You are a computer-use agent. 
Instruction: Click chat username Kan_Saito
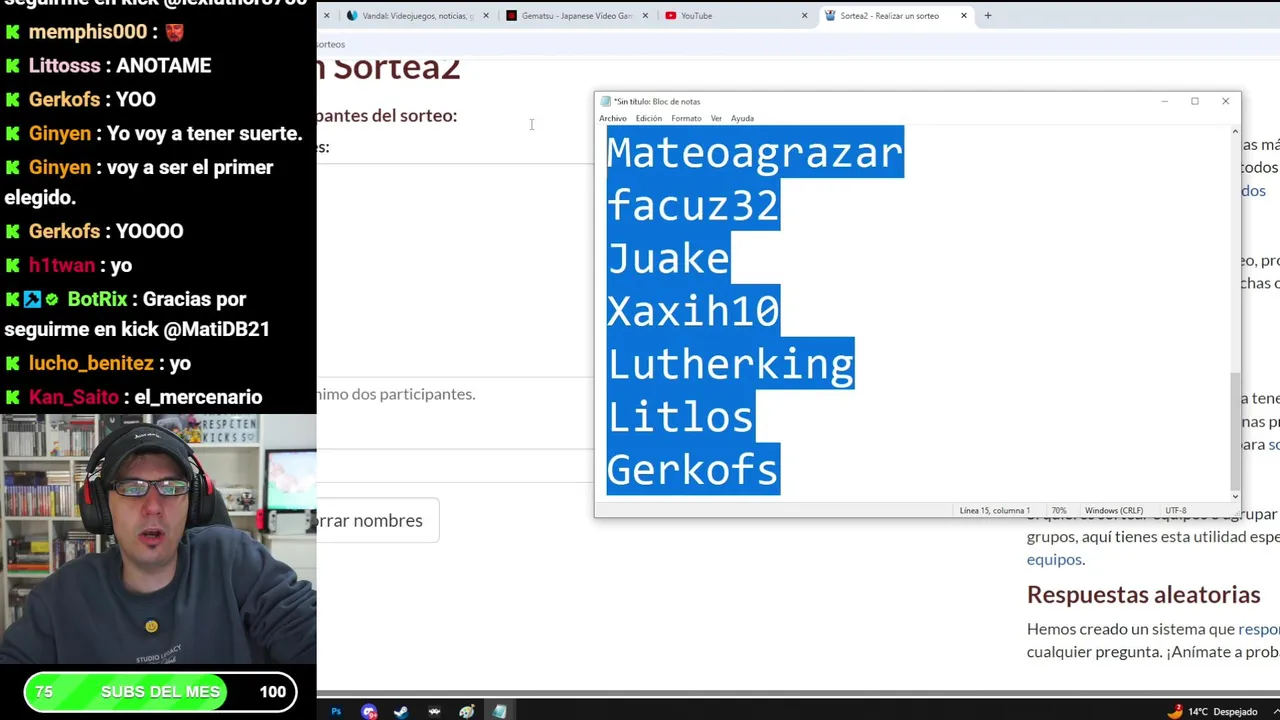(x=73, y=398)
